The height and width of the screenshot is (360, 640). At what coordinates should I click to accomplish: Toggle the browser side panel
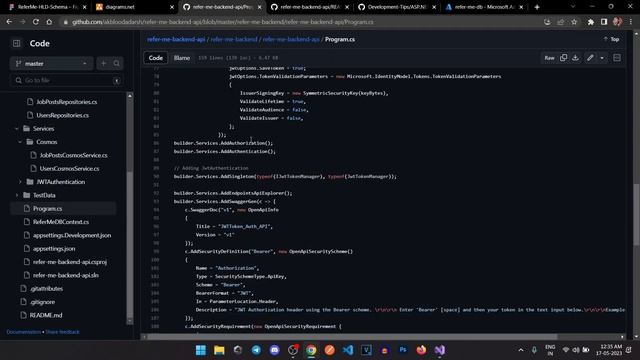(x=604, y=22)
